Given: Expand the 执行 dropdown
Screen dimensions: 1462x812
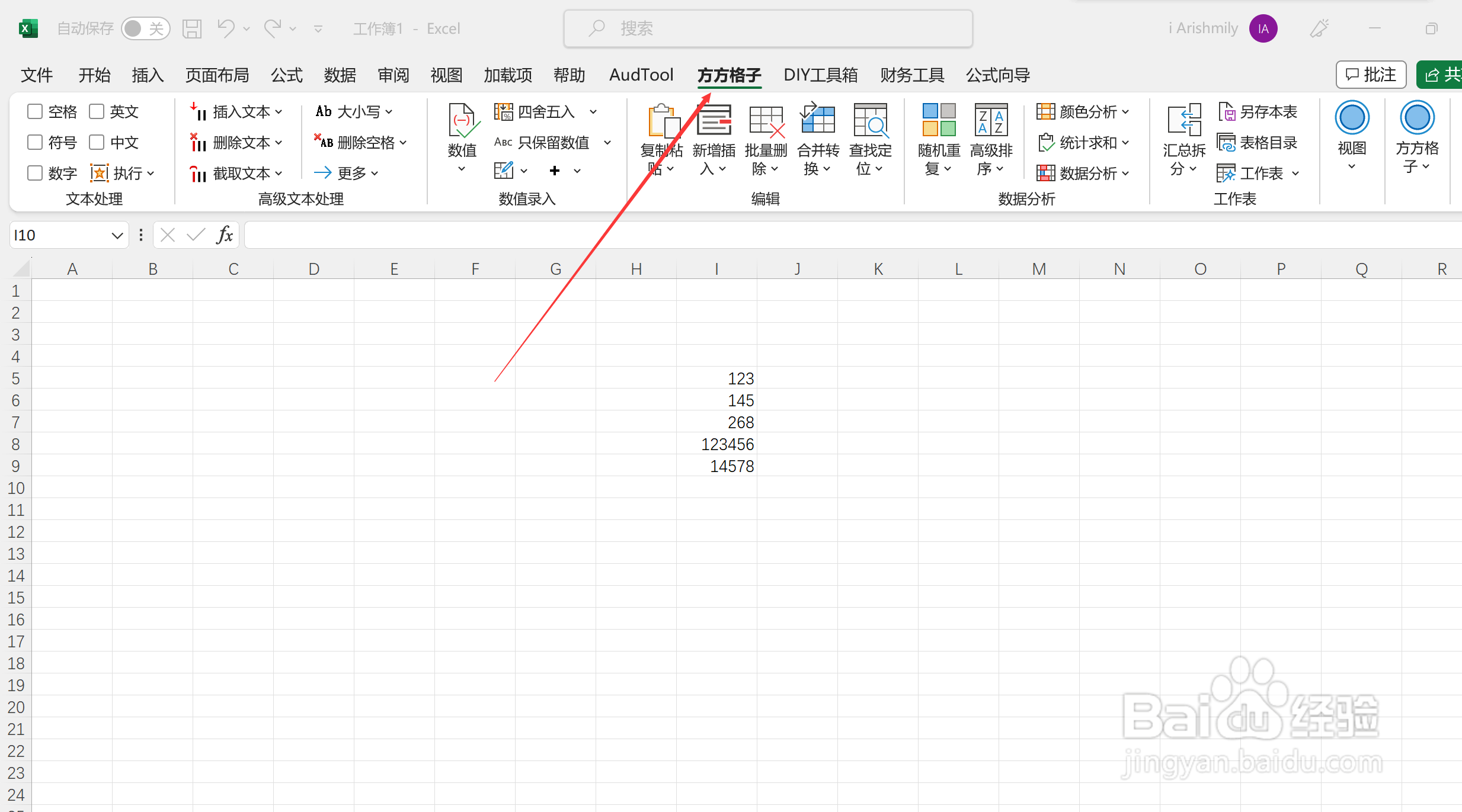Looking at the screenshot, I should tap(151, 173).
